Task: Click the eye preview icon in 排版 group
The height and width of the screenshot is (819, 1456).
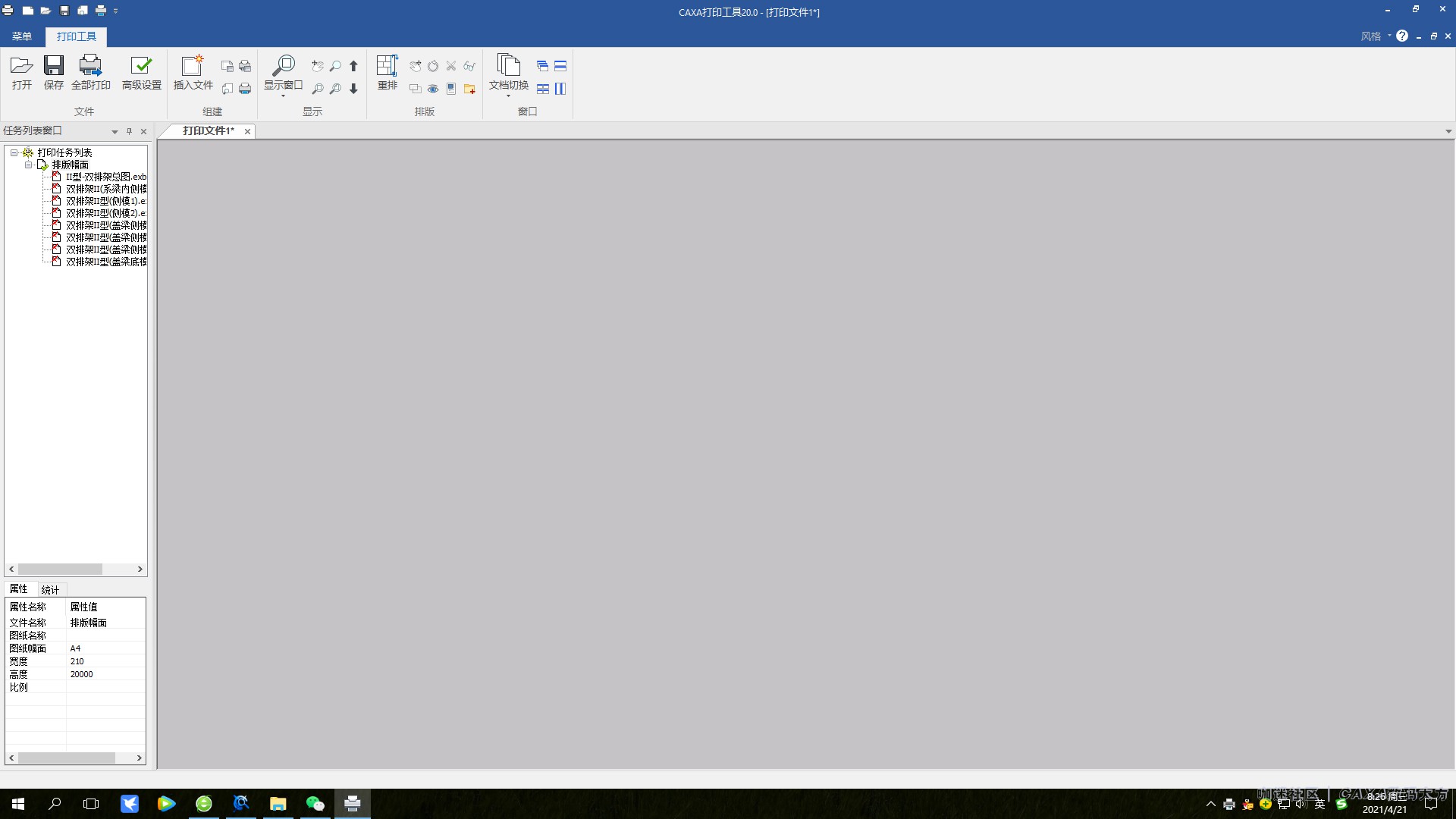Action: [433, 89]
